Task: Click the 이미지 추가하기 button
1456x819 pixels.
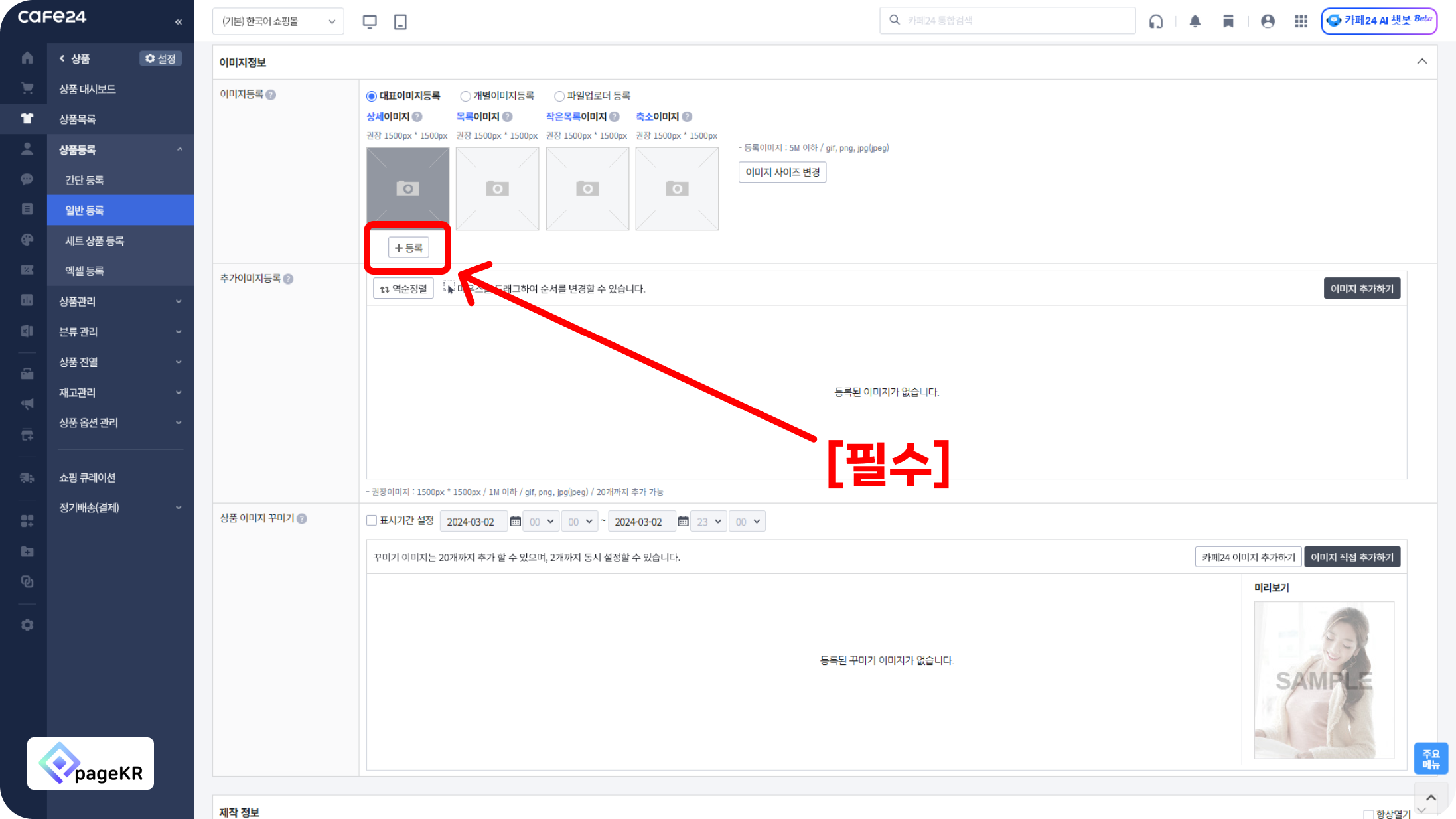Action: (x=1361, y=289)
